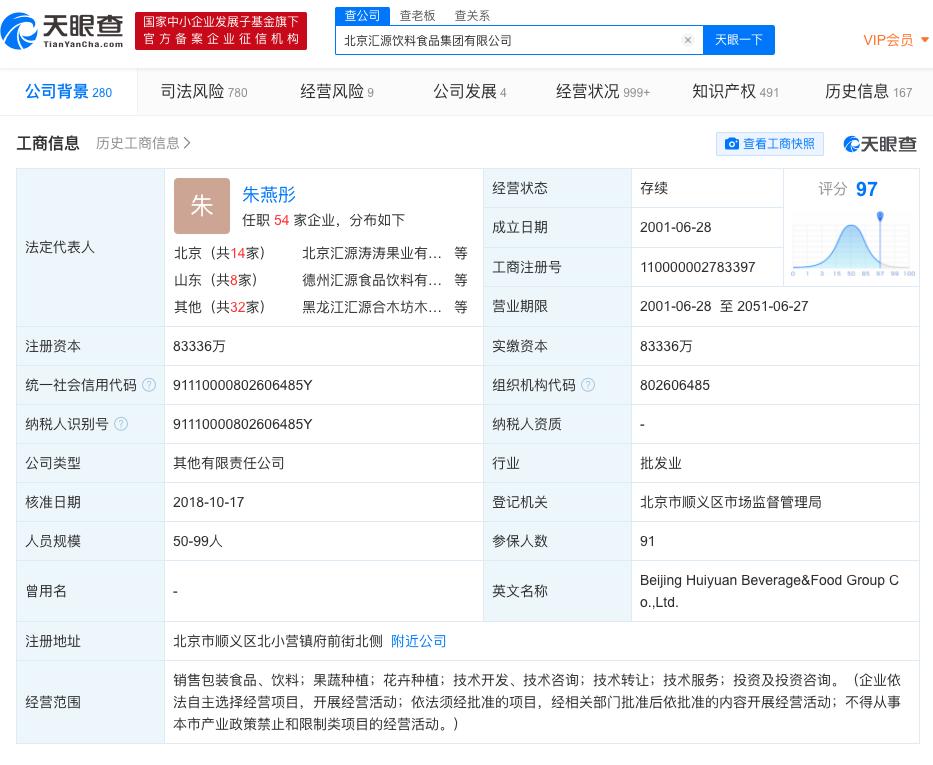Expand 等 after Shandong company list
The image size is (933, 765).
point(460,280)
